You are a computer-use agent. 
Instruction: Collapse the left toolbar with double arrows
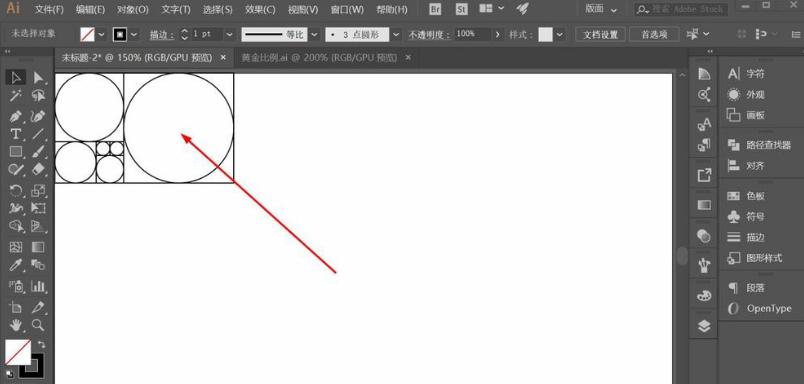[7, 51]
